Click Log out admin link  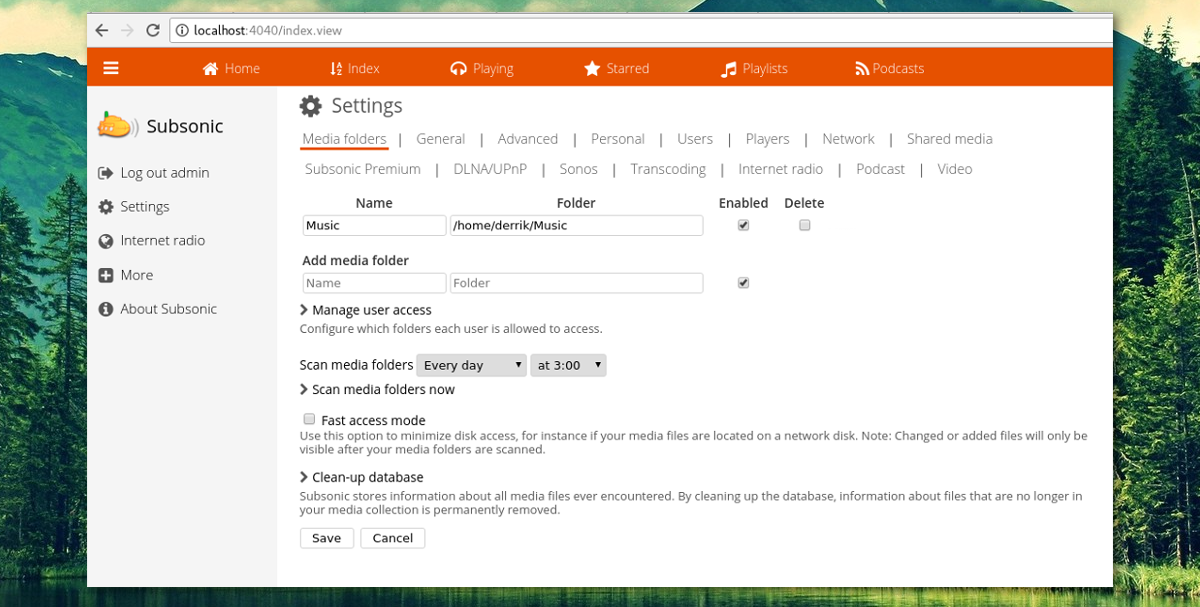165,173
